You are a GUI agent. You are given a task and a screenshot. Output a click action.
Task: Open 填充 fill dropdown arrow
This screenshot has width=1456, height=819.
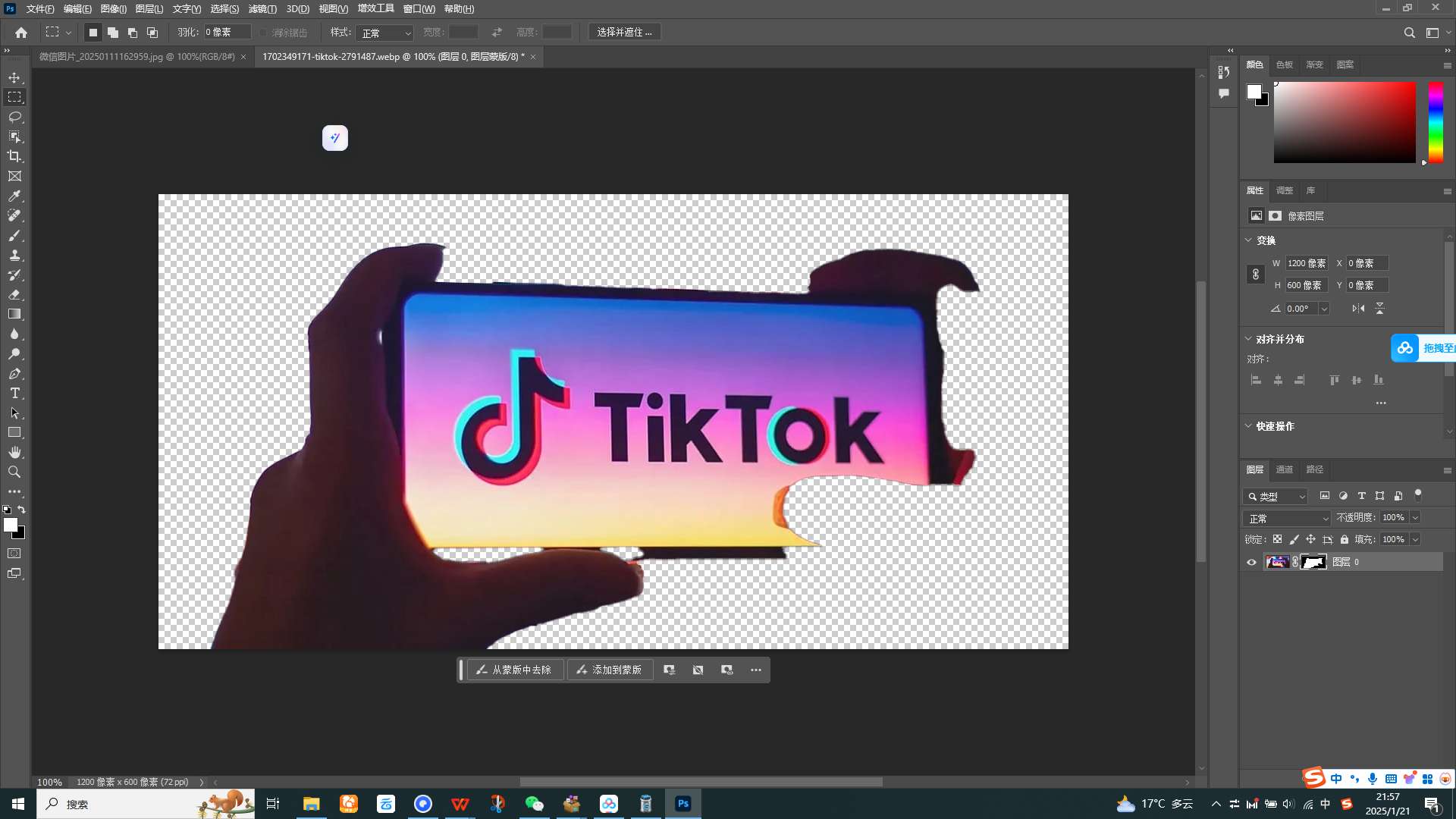tap(1415, 539)
